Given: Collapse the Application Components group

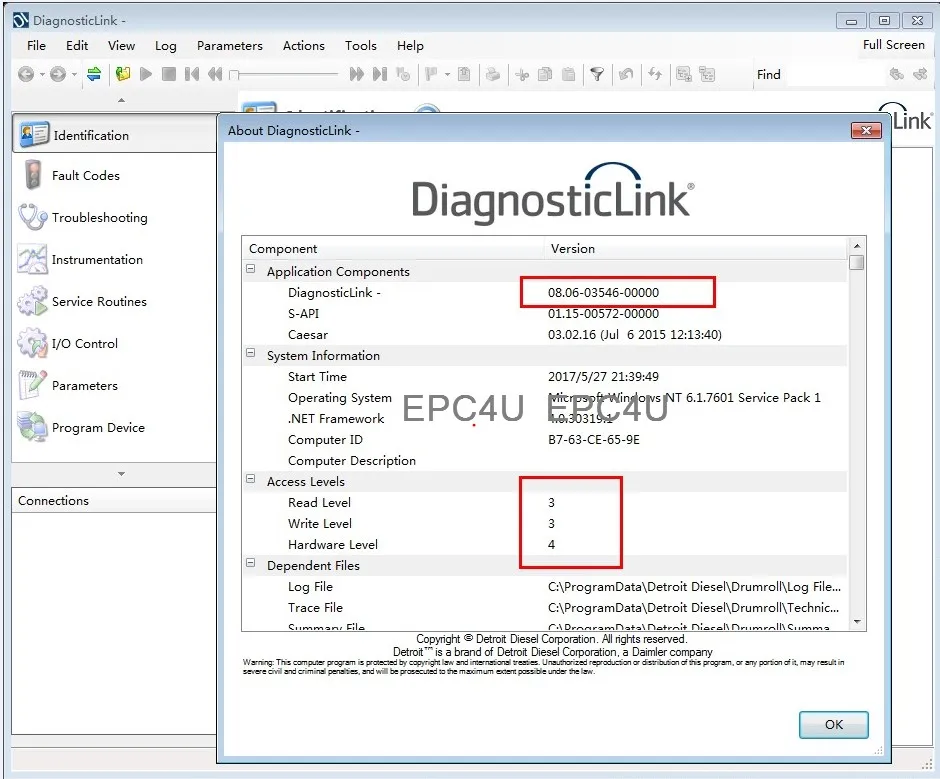Looking at the screenshot, I should [251, 269].
